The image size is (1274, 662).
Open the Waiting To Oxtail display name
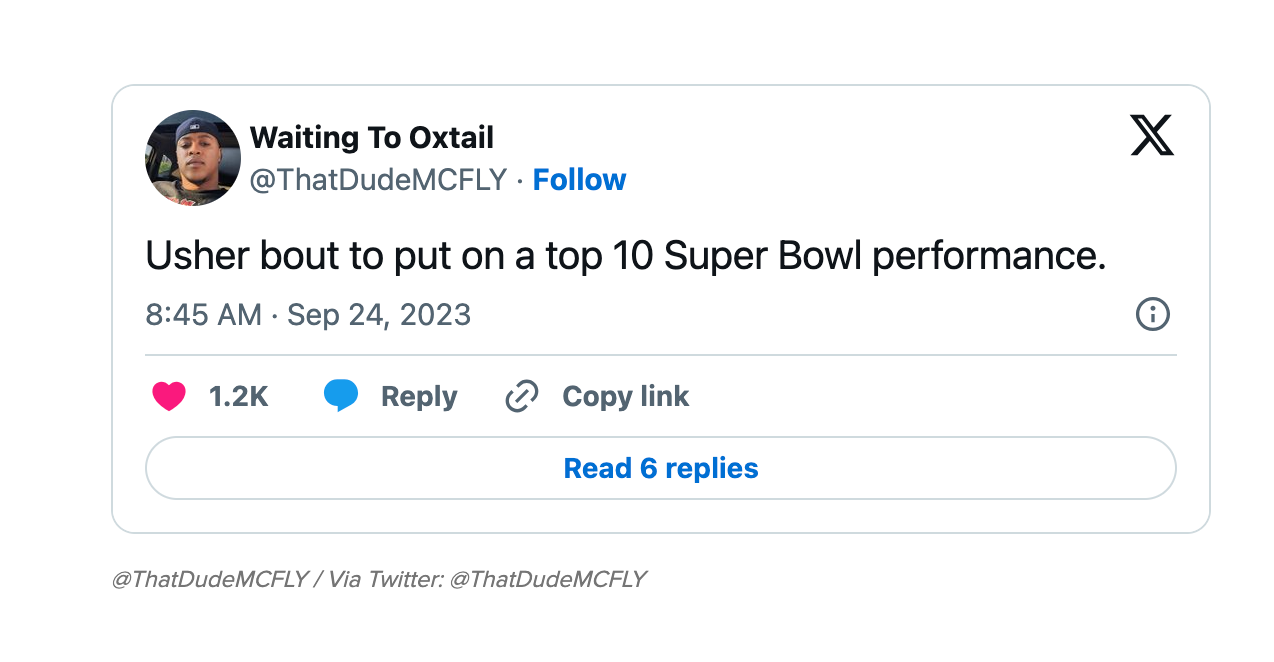[x=372, y=137]
